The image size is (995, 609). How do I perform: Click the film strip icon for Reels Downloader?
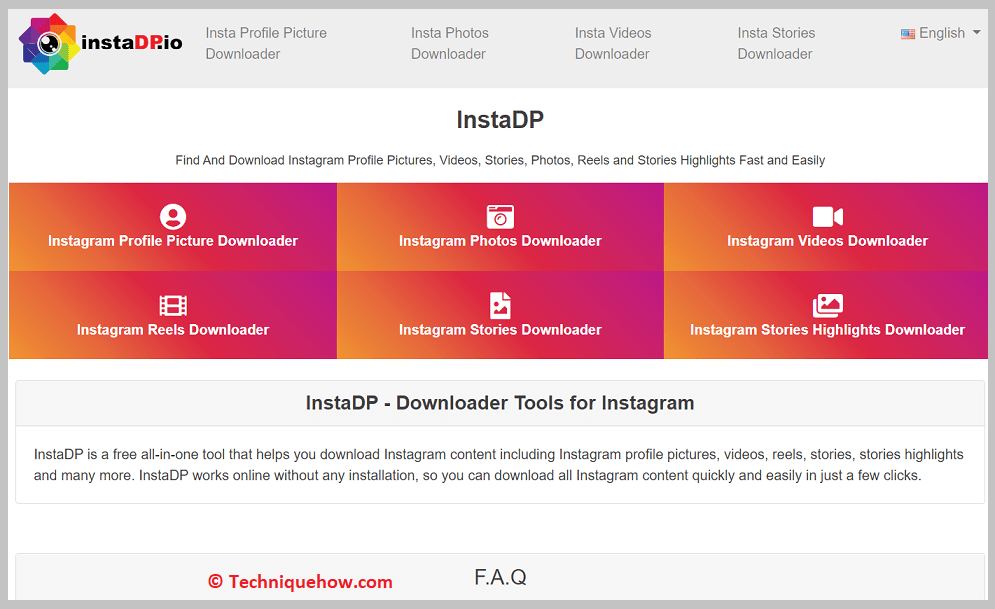click(173, 305)
